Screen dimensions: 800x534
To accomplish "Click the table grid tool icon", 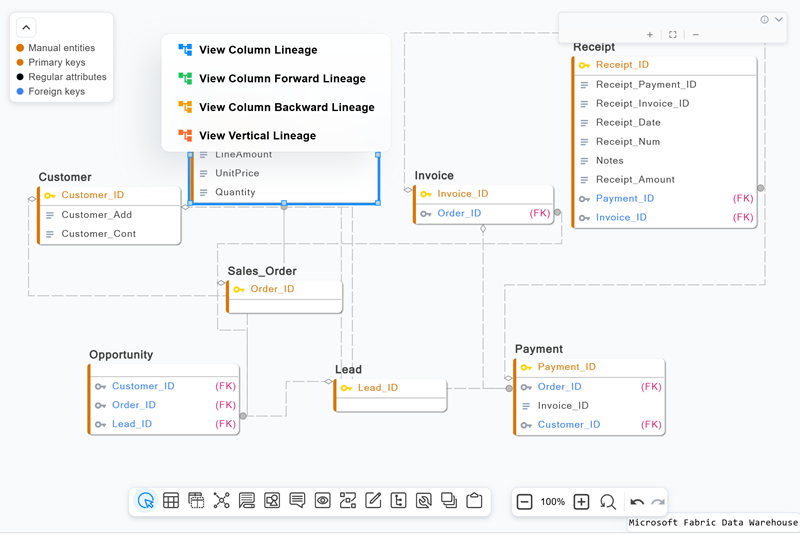I will tap(171, 501).
